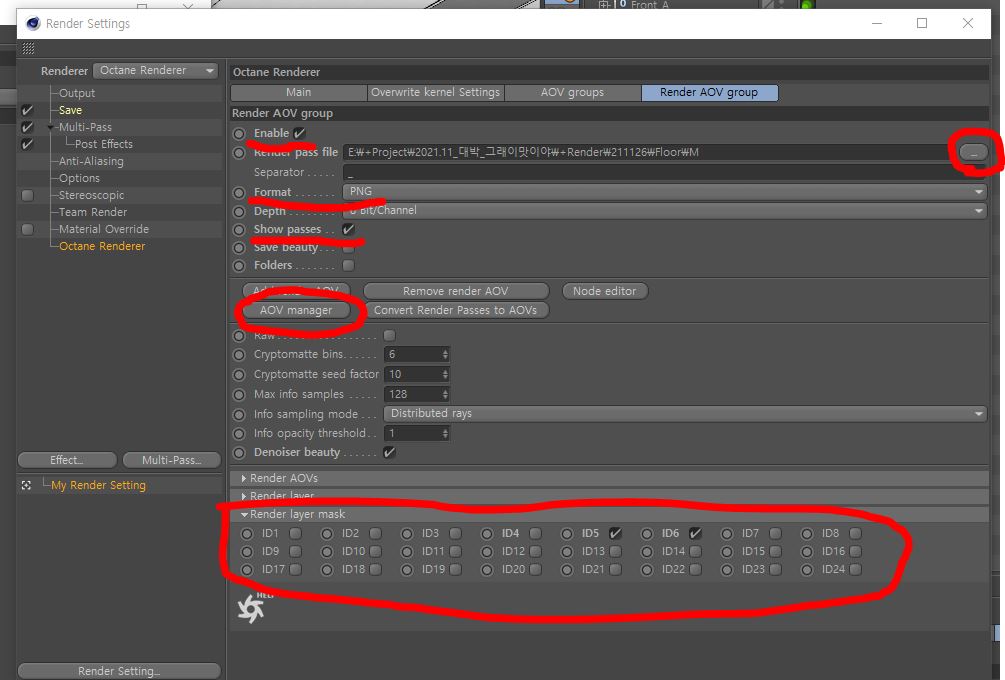
Task: Switch to Overwrite kernel Settings tab
Action: tap(436, 92)
